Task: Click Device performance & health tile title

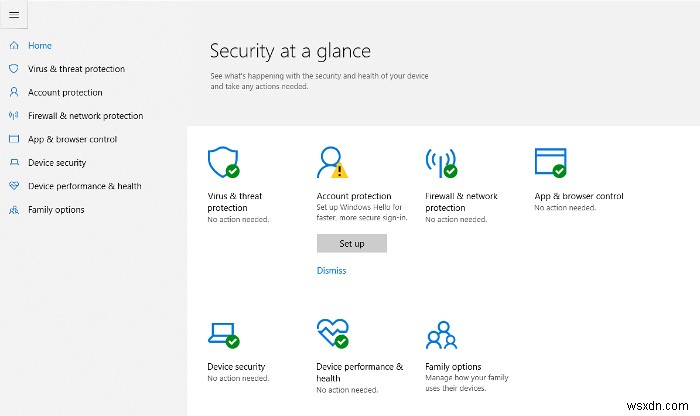Action: 360,372
